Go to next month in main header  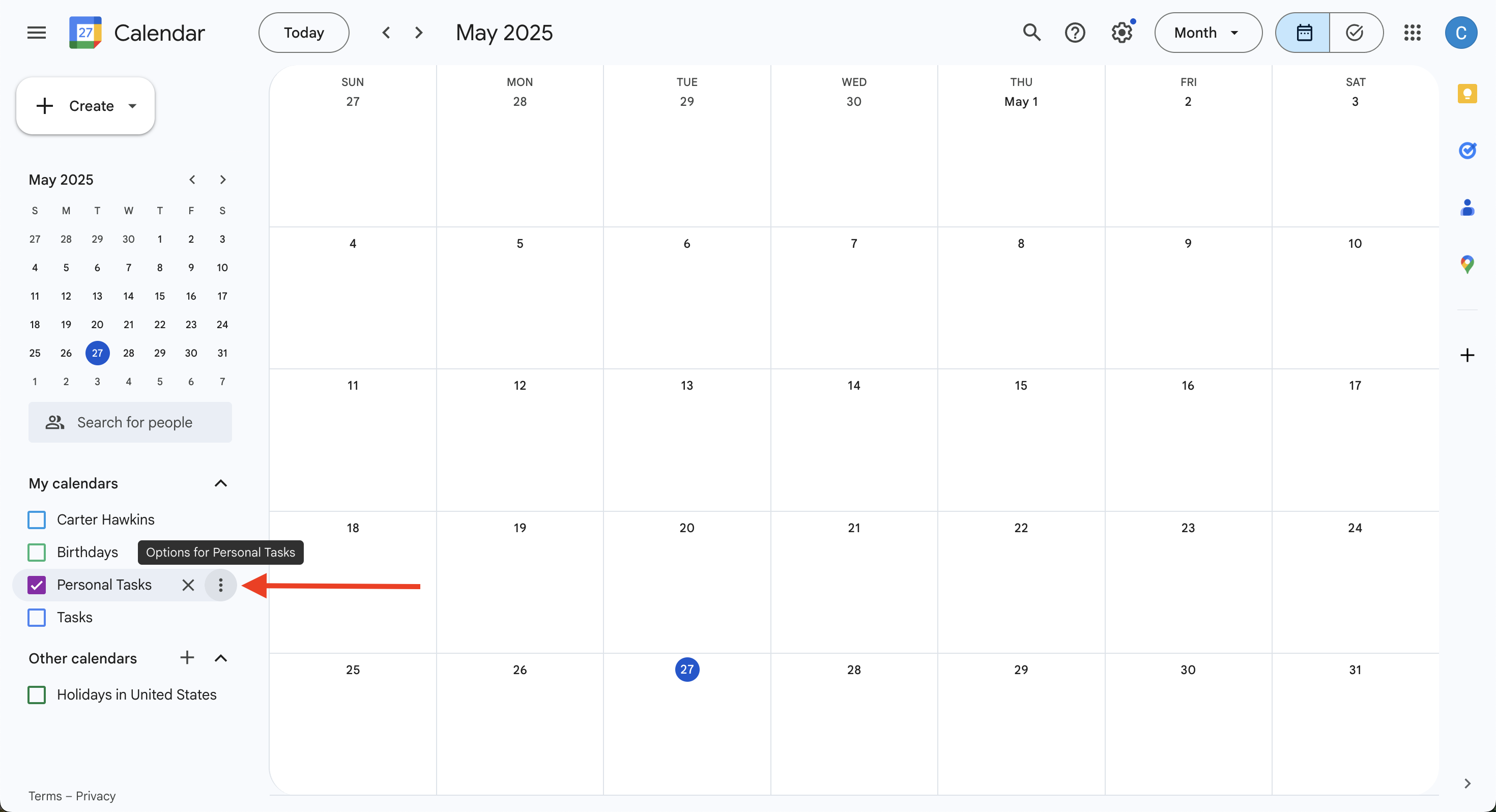[x=419, y=33]
